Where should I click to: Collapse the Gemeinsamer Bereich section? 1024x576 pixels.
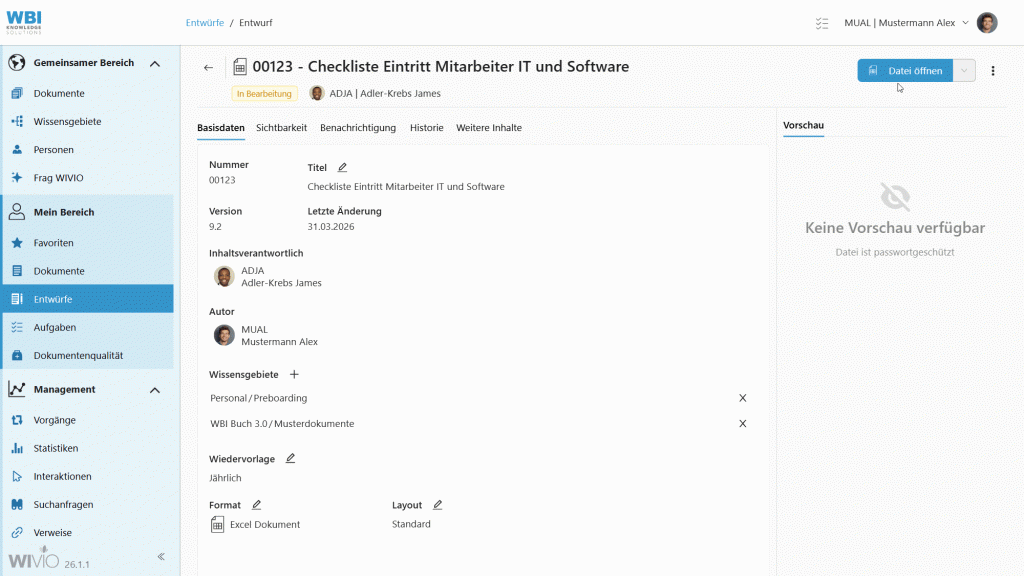tap(154, 62)
